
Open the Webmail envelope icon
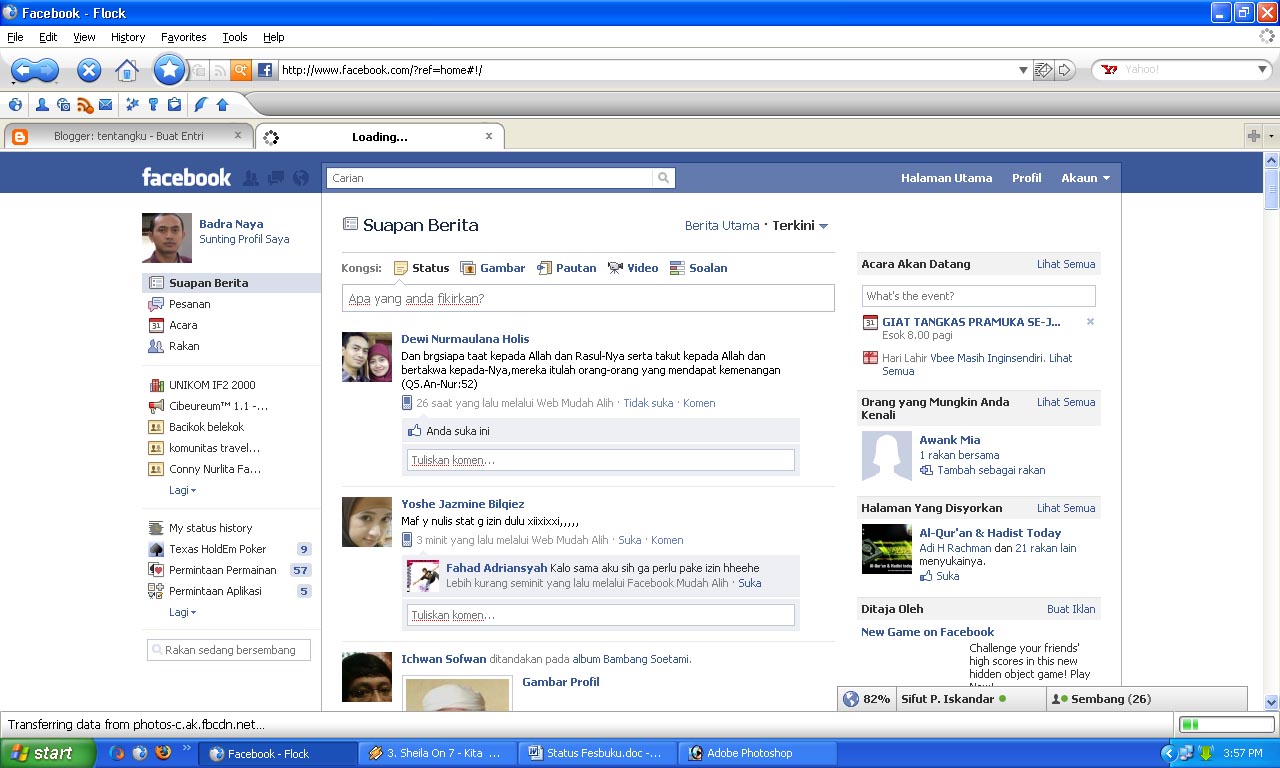(105, 104)
